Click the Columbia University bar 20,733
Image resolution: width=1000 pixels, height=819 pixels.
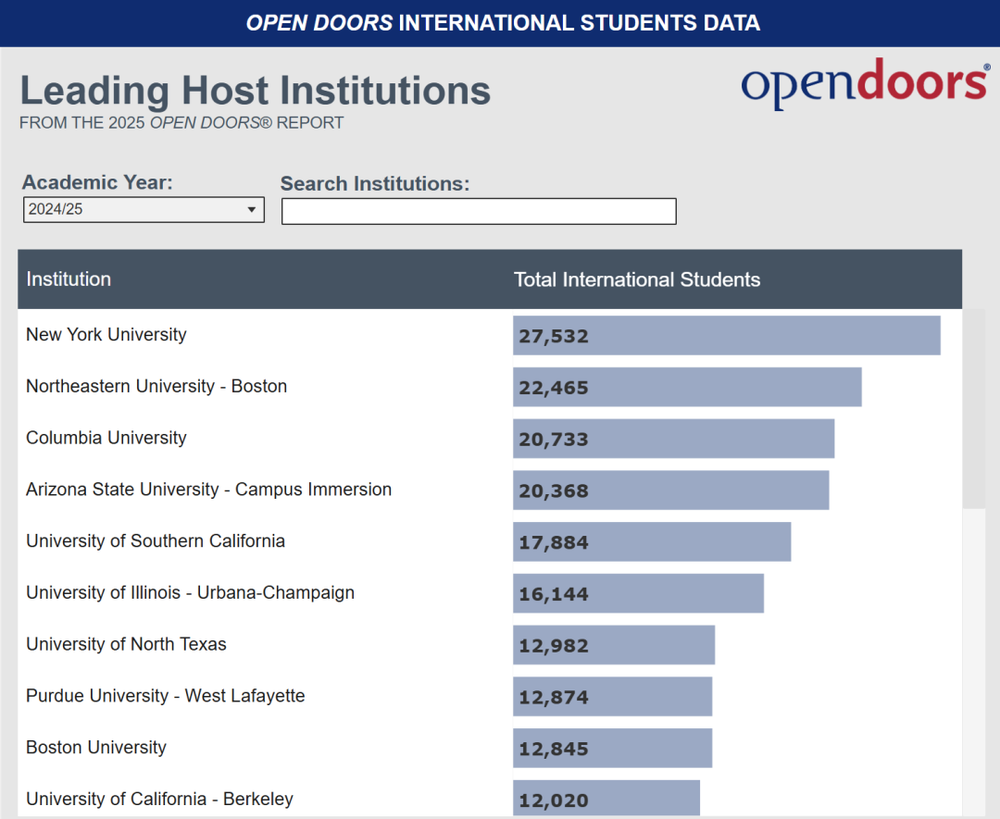673,439
